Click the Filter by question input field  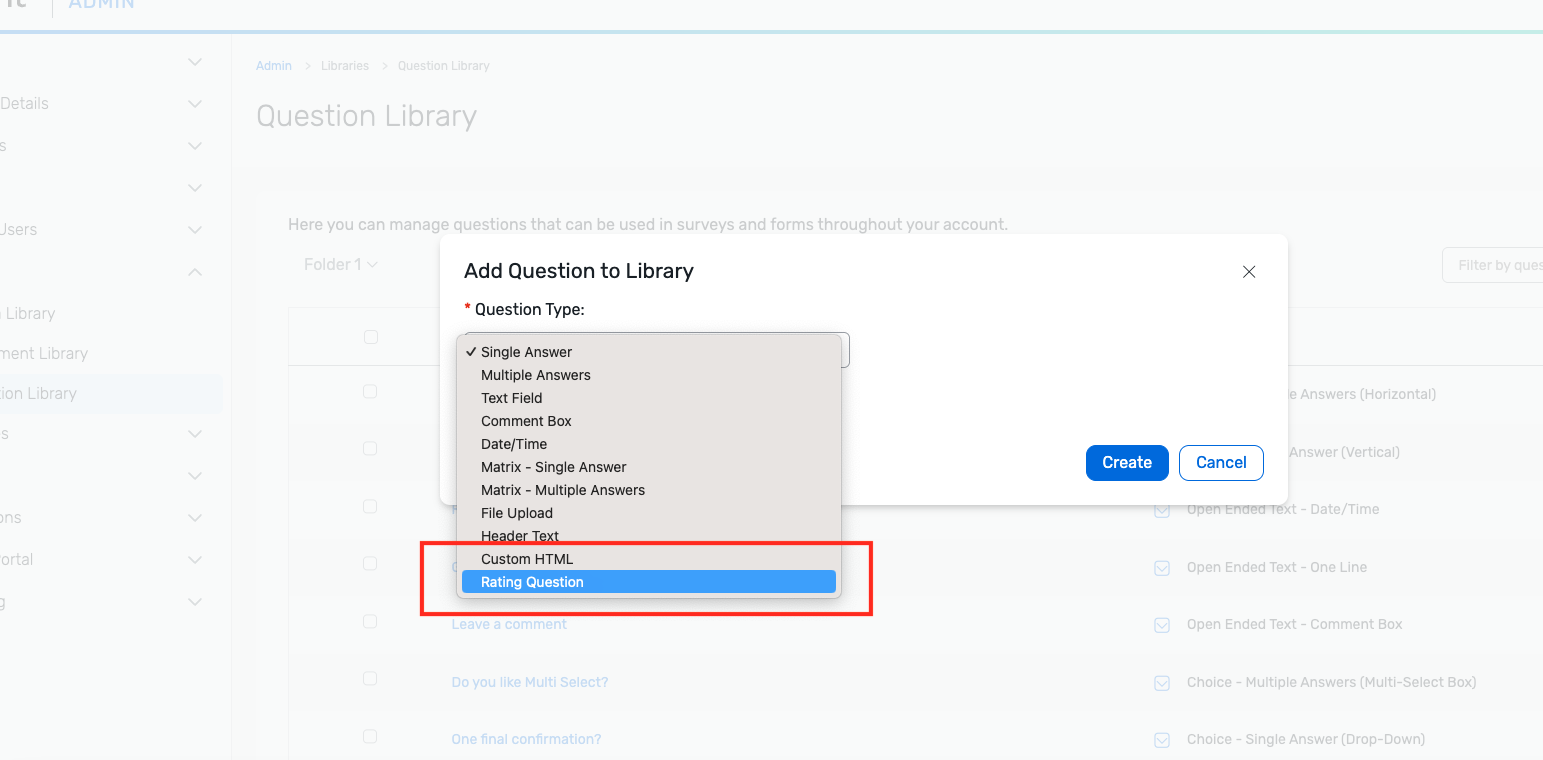click(1492, 265)
